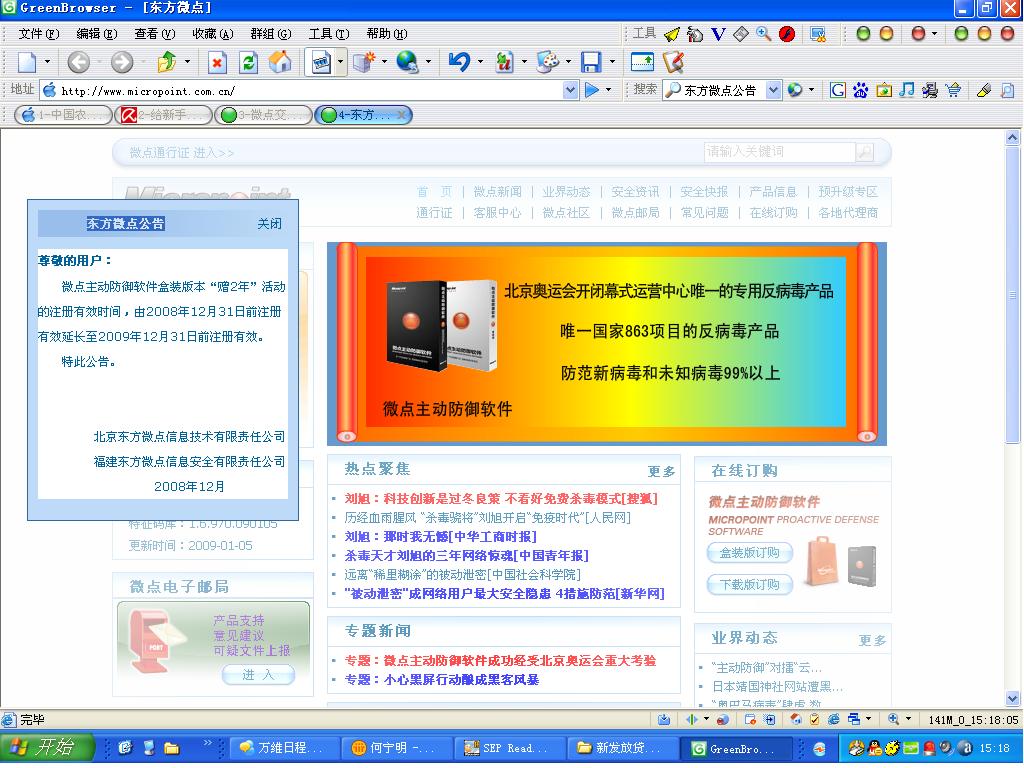Click the blue V icon in tools bar
1024x768 pixels.
(x=718, y=34)
